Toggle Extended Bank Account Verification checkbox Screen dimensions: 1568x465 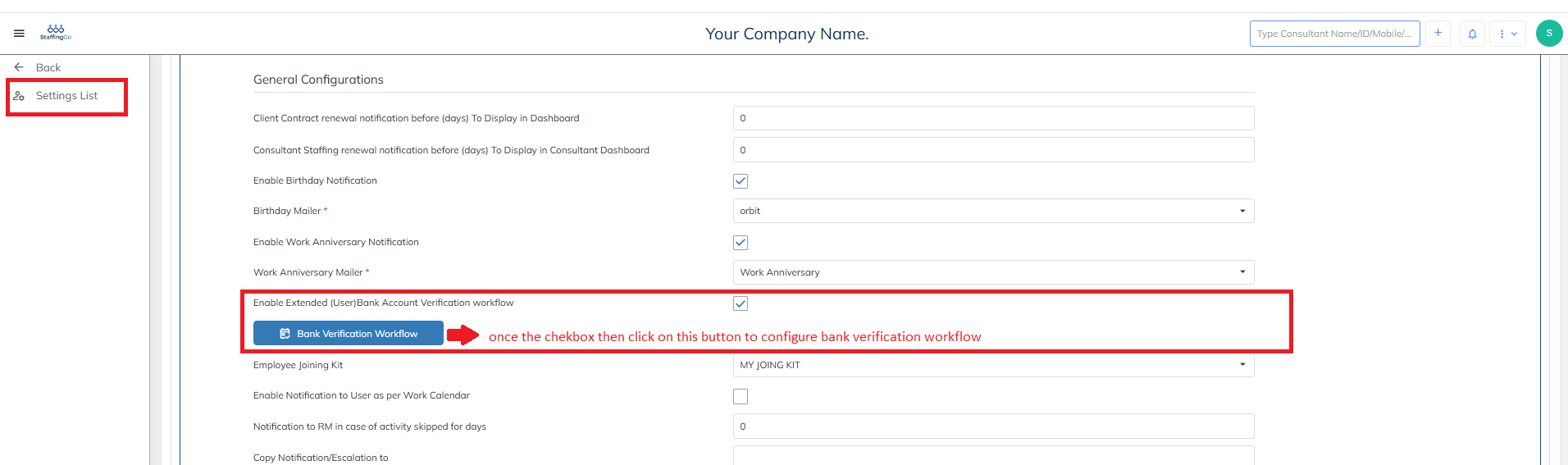pyautogui.click(x=741, y=303)
